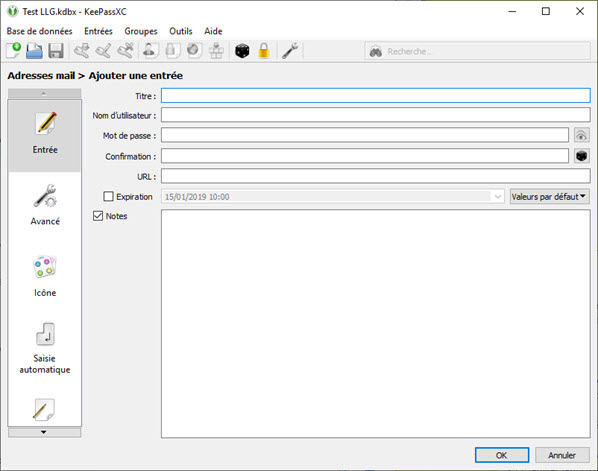
Task: Open the expiration date dropdown arrow
Action: [x=498, y=197]
